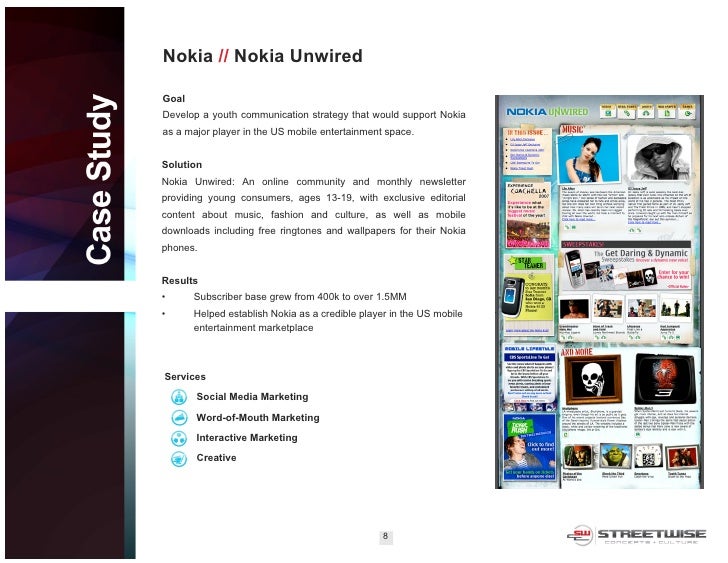Click the 'Creative' service label

coord(216,458)
